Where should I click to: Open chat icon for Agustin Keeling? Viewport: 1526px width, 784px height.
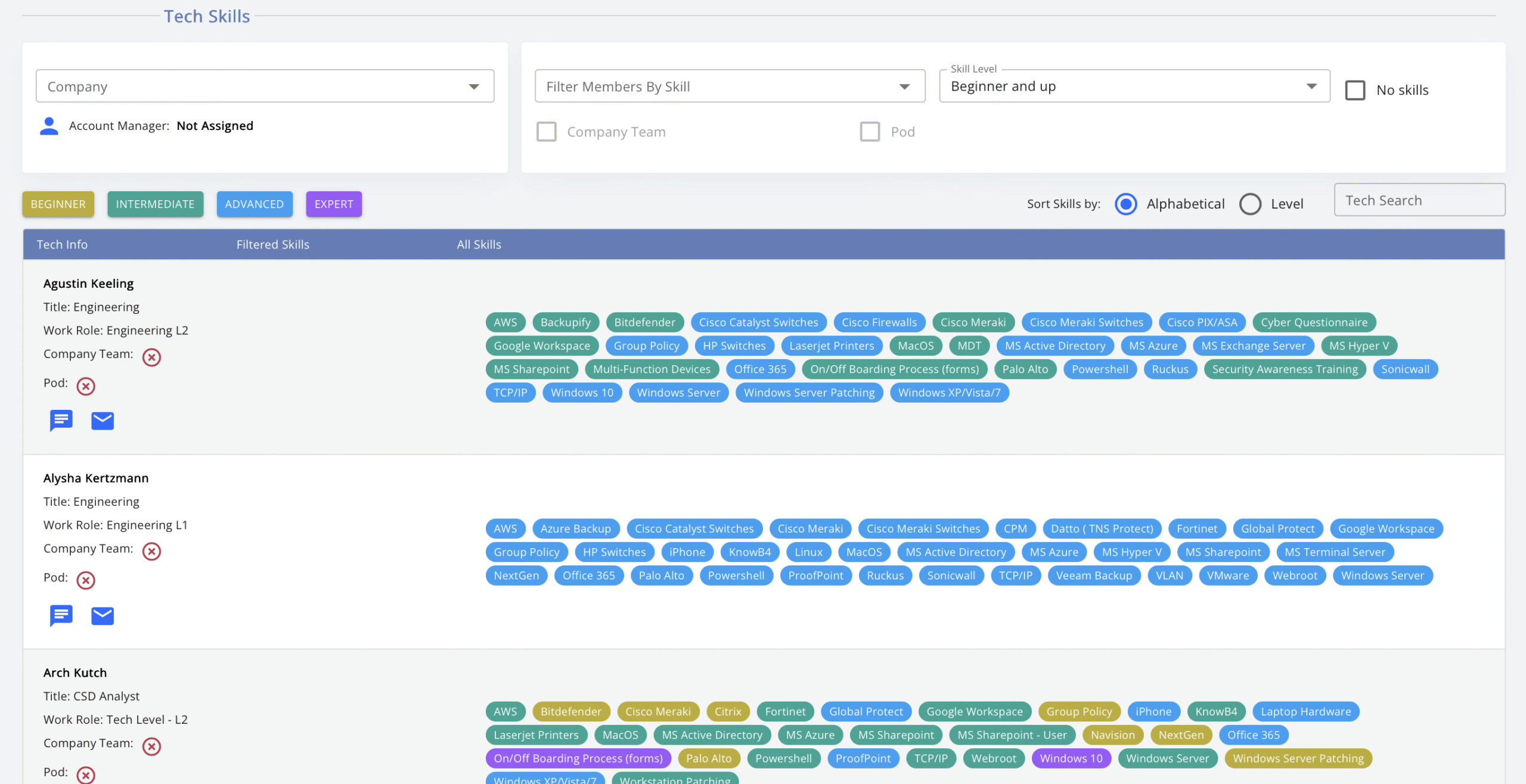[x=61, y=421]
